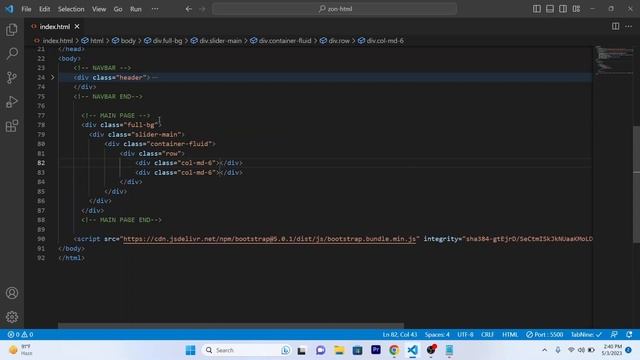Go forward with the right arrow
Image resolution: width=640 pixels, height=360 pixels.
[202, 9]
